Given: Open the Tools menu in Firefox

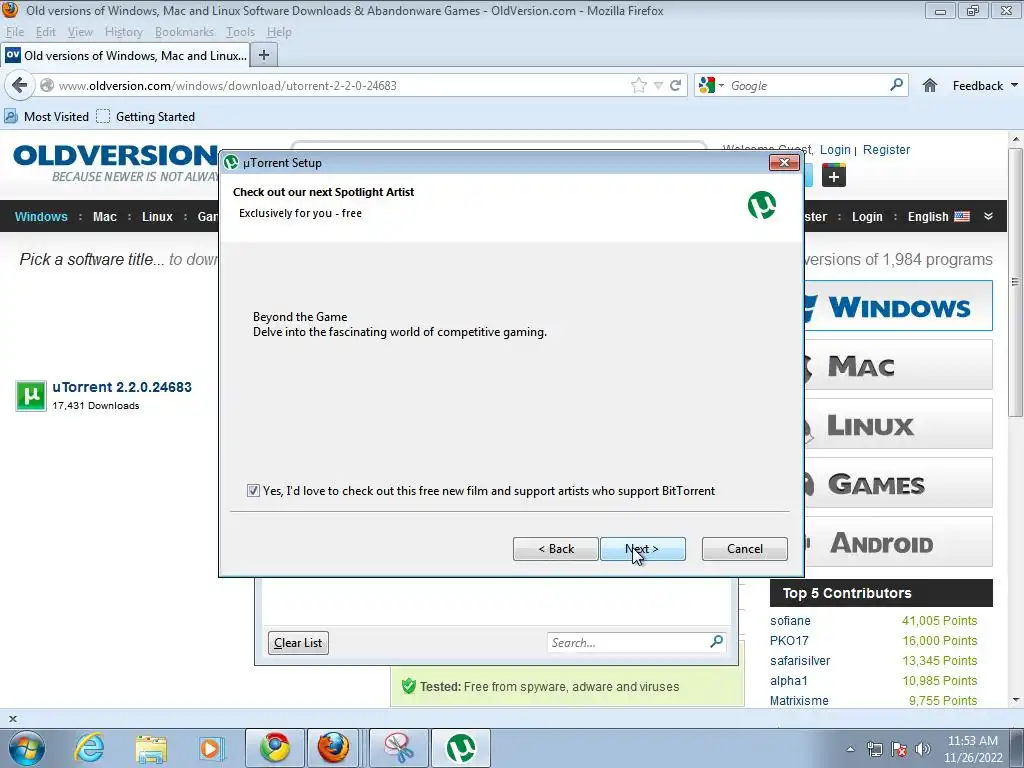Looking at the screenshot, I should pyautogui.click(x=240, y=32).
